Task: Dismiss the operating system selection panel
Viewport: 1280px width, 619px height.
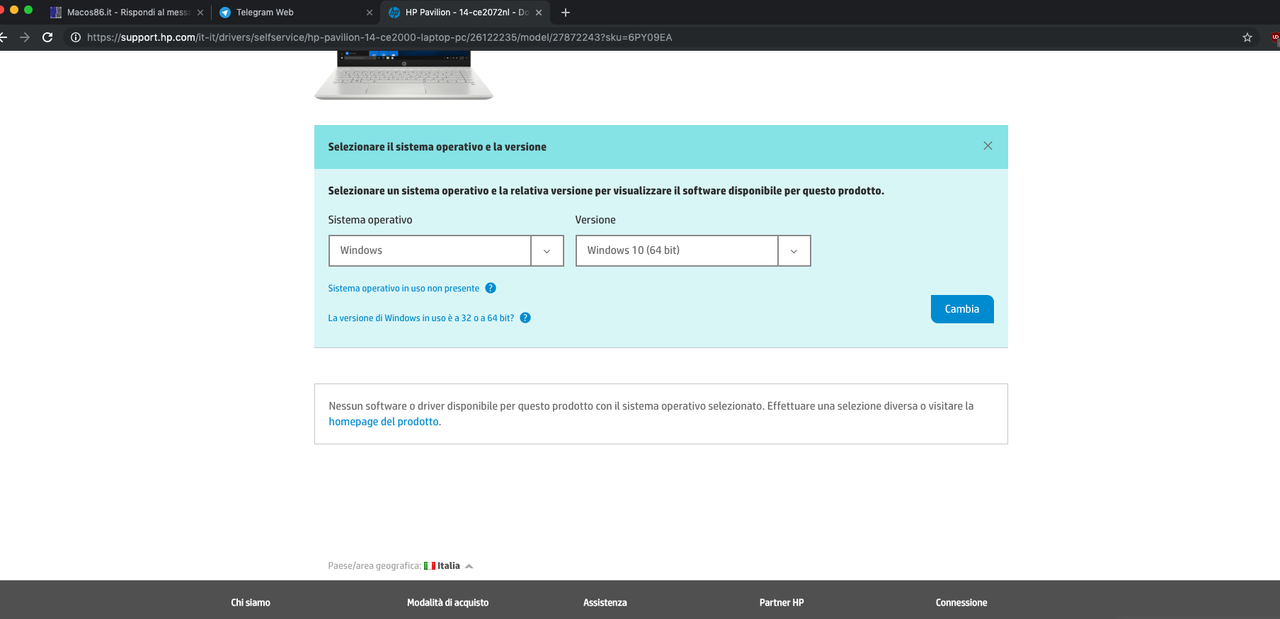Action: [x=988, y=146]
